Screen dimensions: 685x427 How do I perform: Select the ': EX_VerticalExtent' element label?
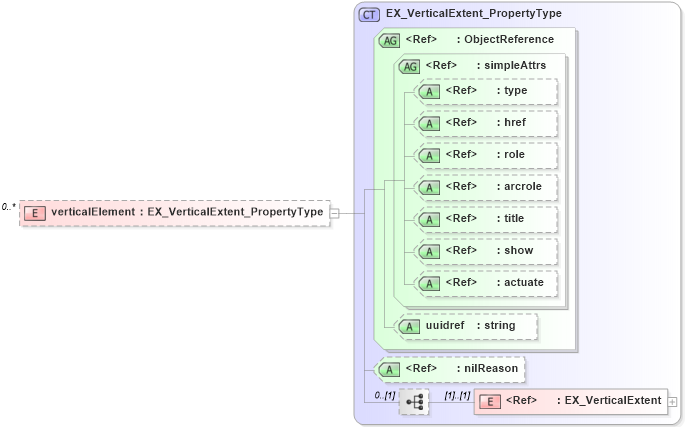click(x=609, y=400)
